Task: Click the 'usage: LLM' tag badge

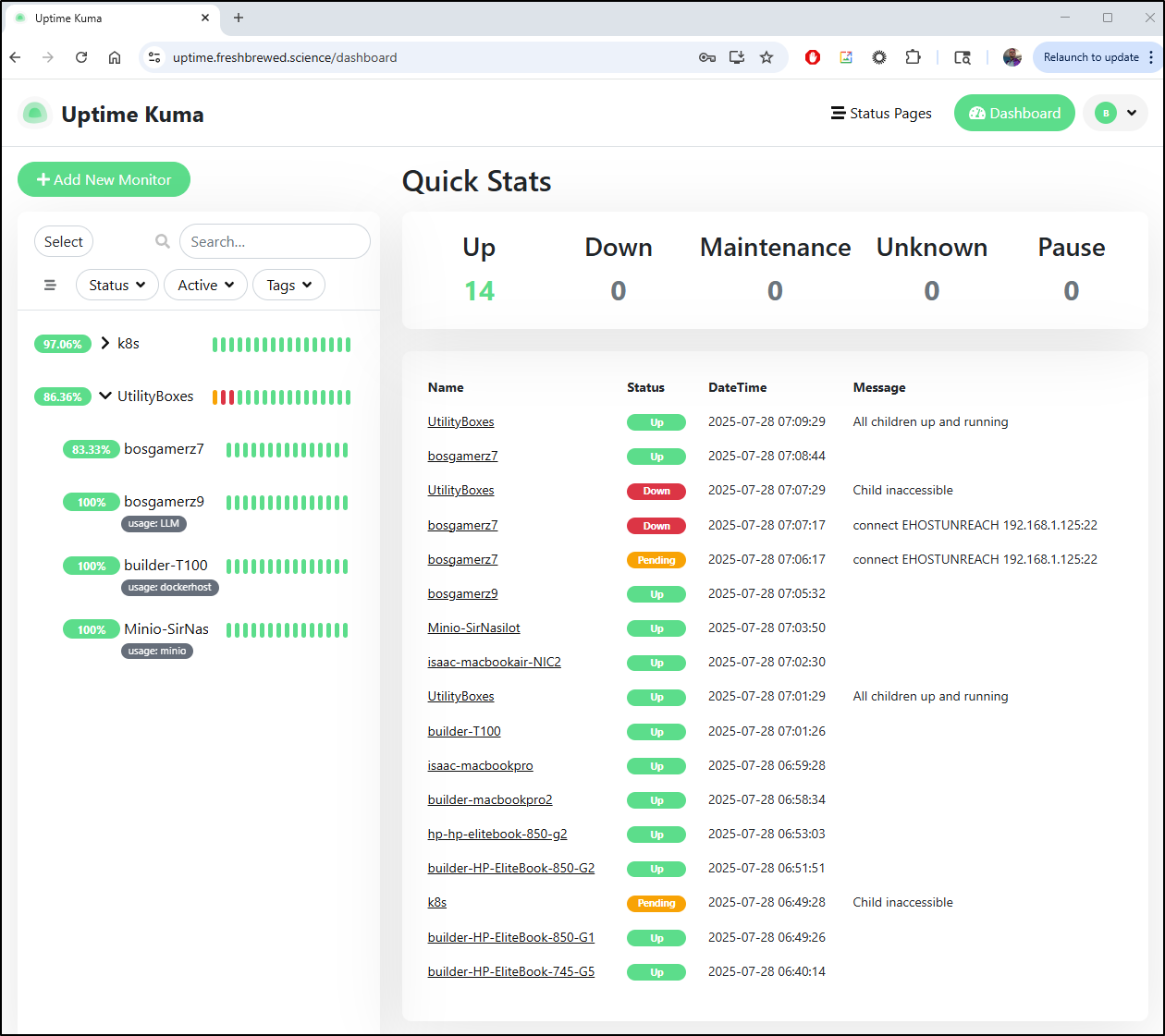Action: click(x=153, y=523)
